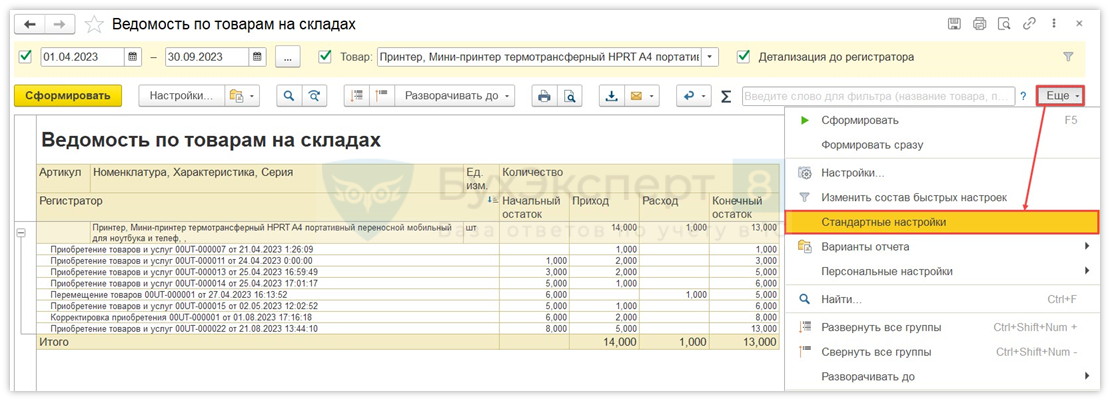The image size is (1110, 401).
Task: Click the back navigation arrow
Action: (x=30, y=24)
